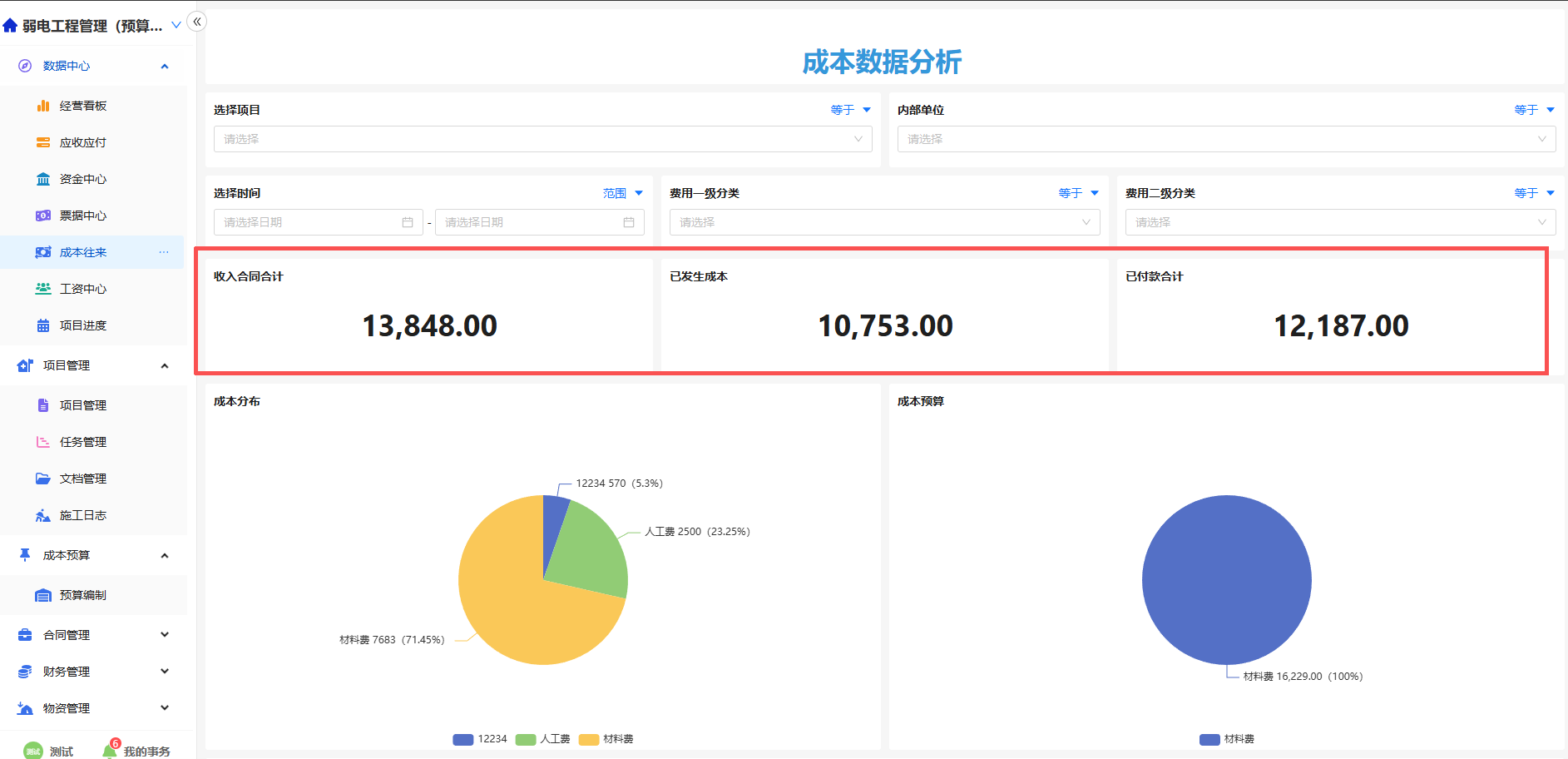Viewport: 1568px width, 759px height.
Task: Open more options for 成本往来
Action: [x=164, y=252]
